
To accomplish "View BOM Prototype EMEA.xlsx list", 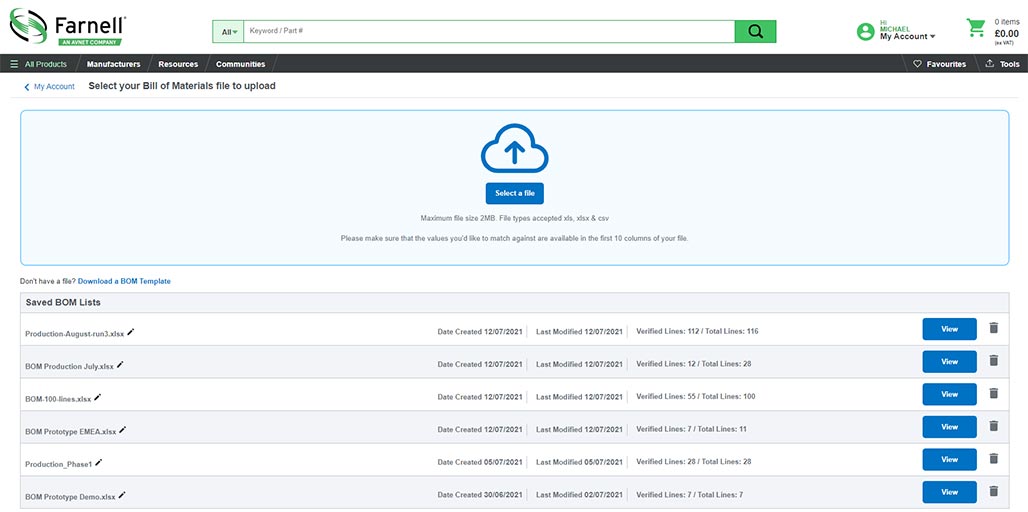I will [x=949, y=427].
